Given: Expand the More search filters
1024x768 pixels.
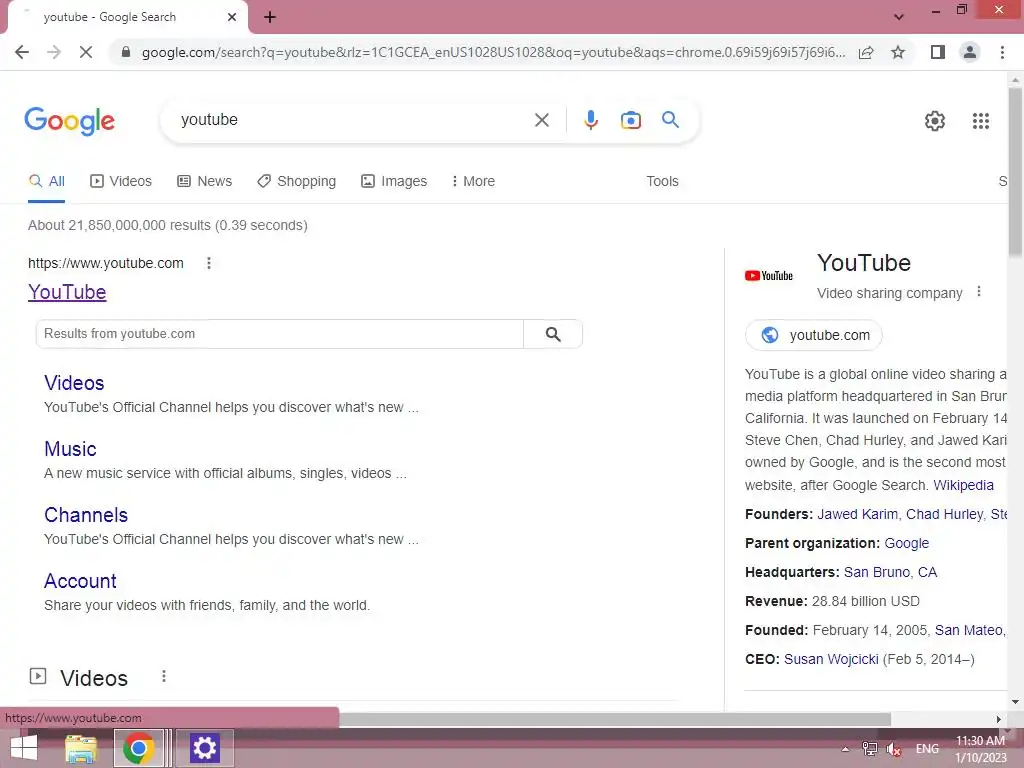Looking at the screenshot, I should pyautogui.click(x=473, y=181).
